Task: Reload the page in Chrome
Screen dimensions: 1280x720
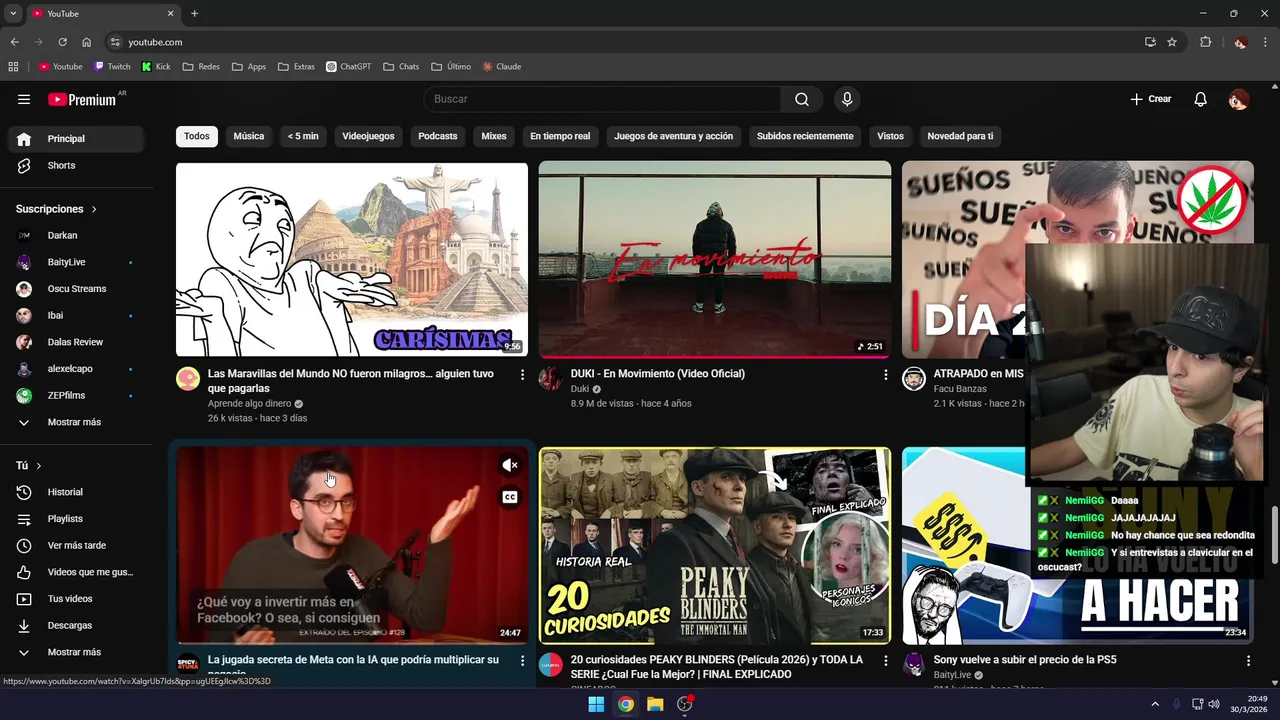Action: click(62, 42)
